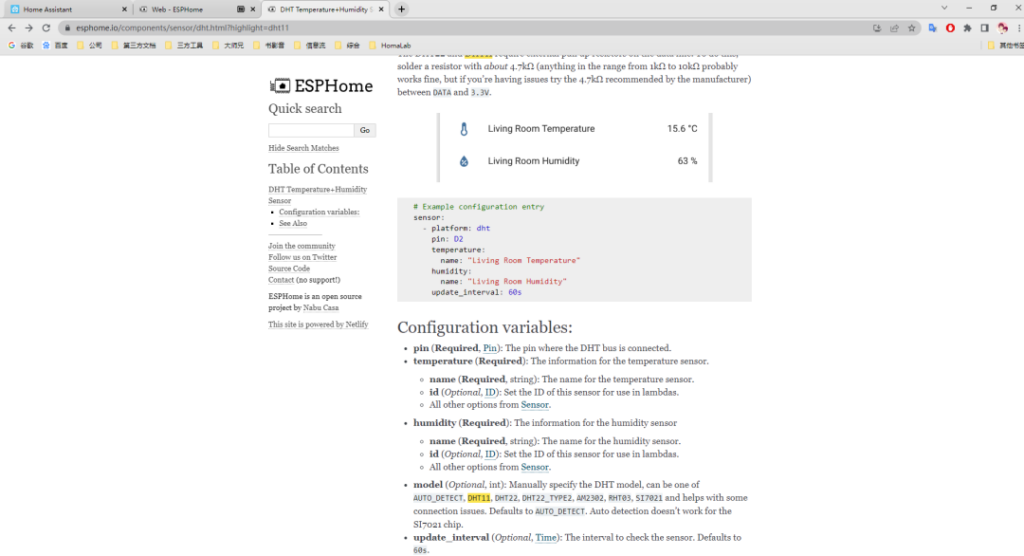Image resolution: width=1024 pixels, height=556 pixels.
Task: Open the Google Translate extension
Action: [933, 28]
